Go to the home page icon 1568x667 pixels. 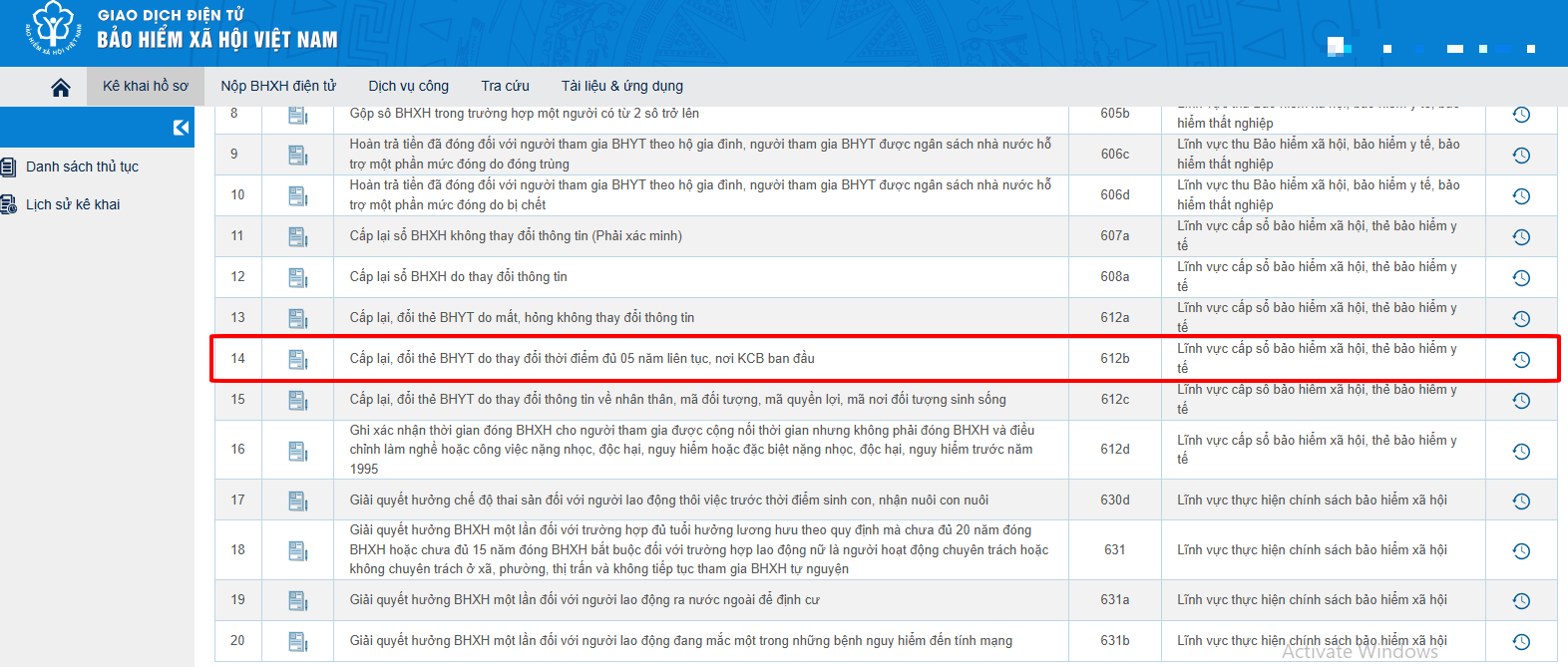click(61, 88)
